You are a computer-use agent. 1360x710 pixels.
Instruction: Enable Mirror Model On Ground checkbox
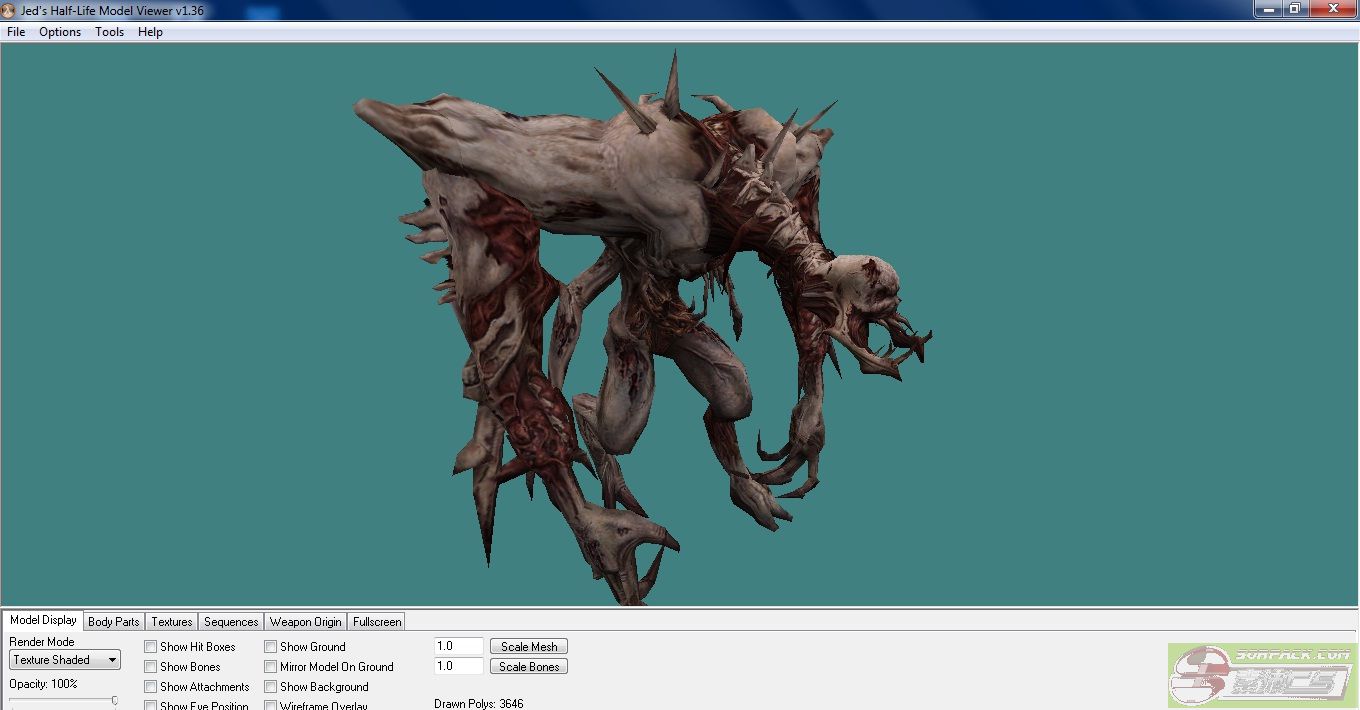pyautogui.click(x=271, y=667)
